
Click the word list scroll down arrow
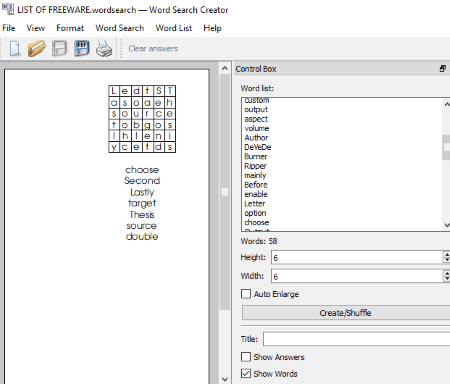click(447, 225)
